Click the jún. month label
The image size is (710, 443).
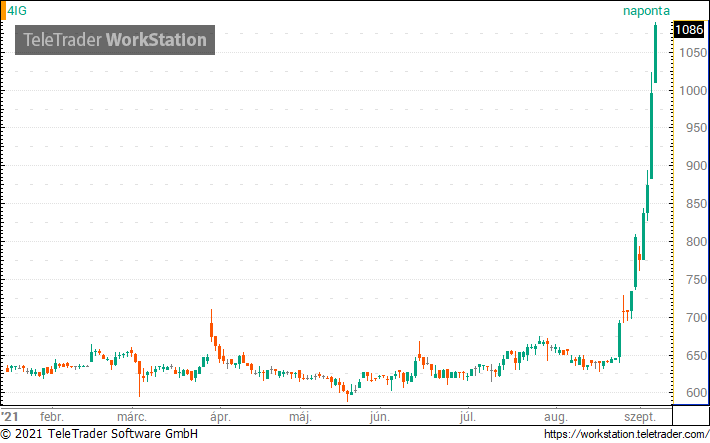[x=379, y=417]
